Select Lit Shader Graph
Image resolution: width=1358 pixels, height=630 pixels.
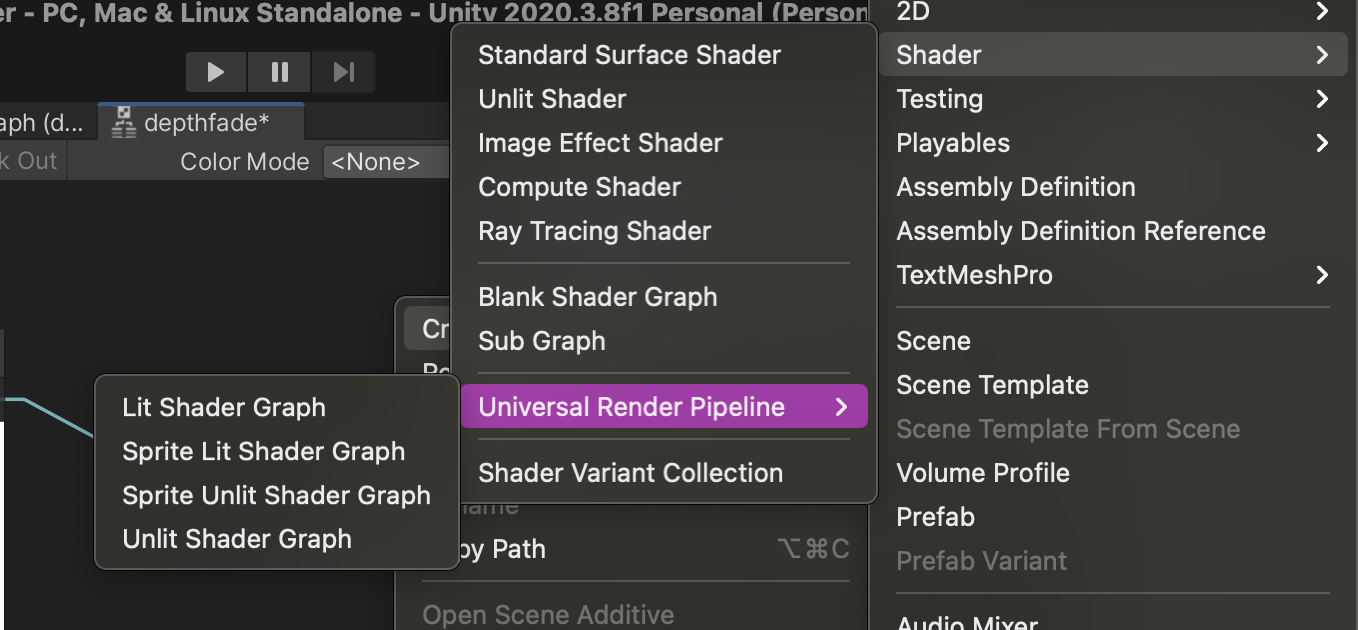[224, 407]
